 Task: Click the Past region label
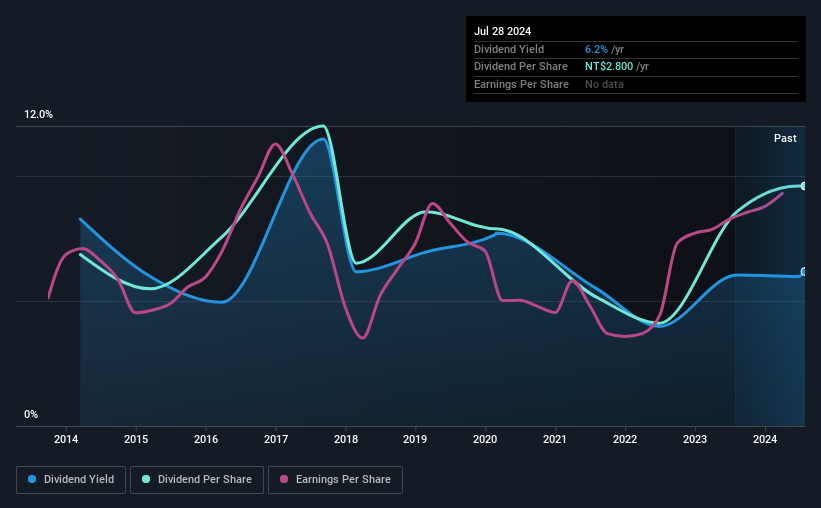coord(785,138)
